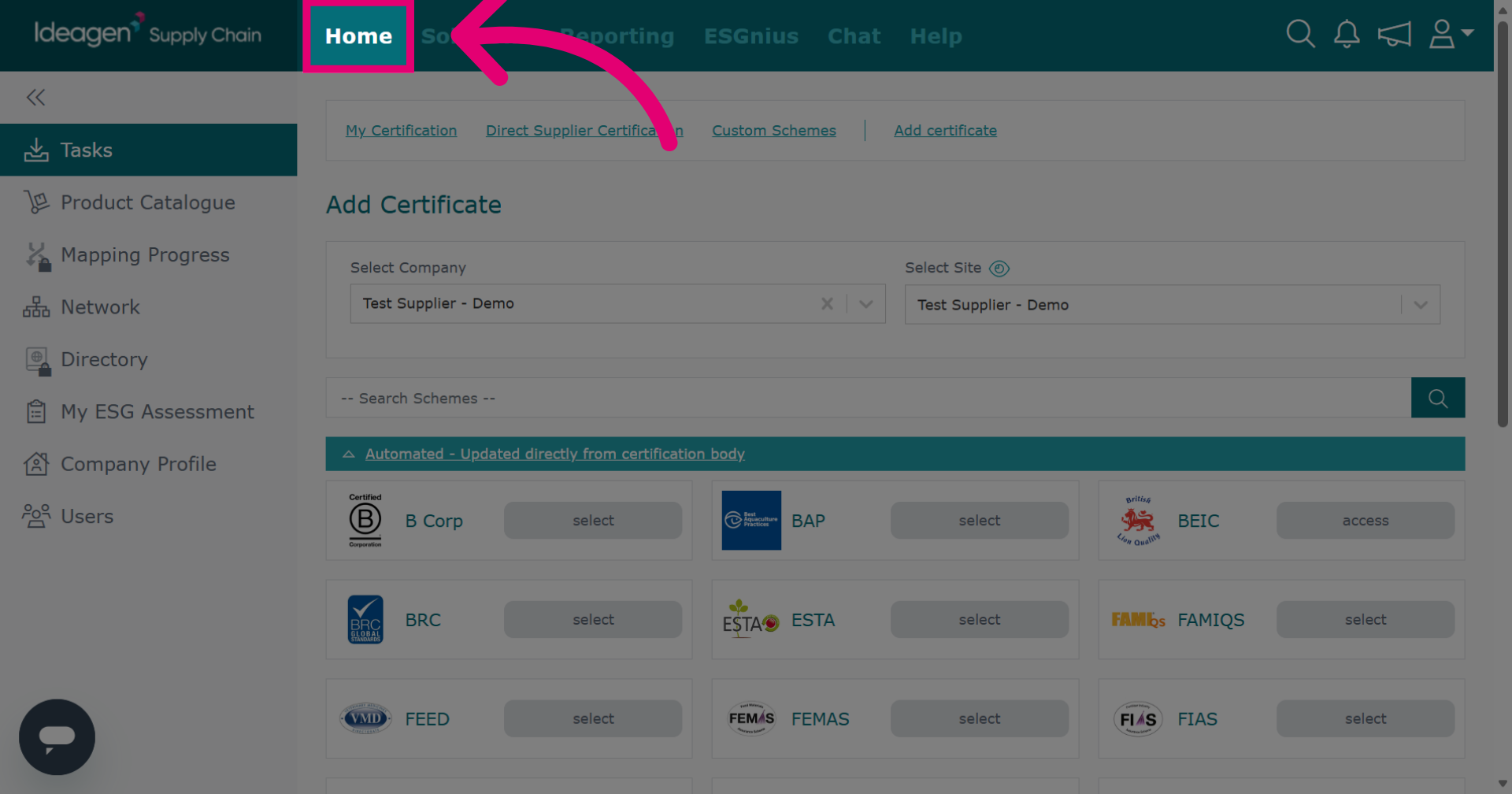This screenshot has width=1512, height=794.
Task: Go to My Certification link
Action: [401, 131]
